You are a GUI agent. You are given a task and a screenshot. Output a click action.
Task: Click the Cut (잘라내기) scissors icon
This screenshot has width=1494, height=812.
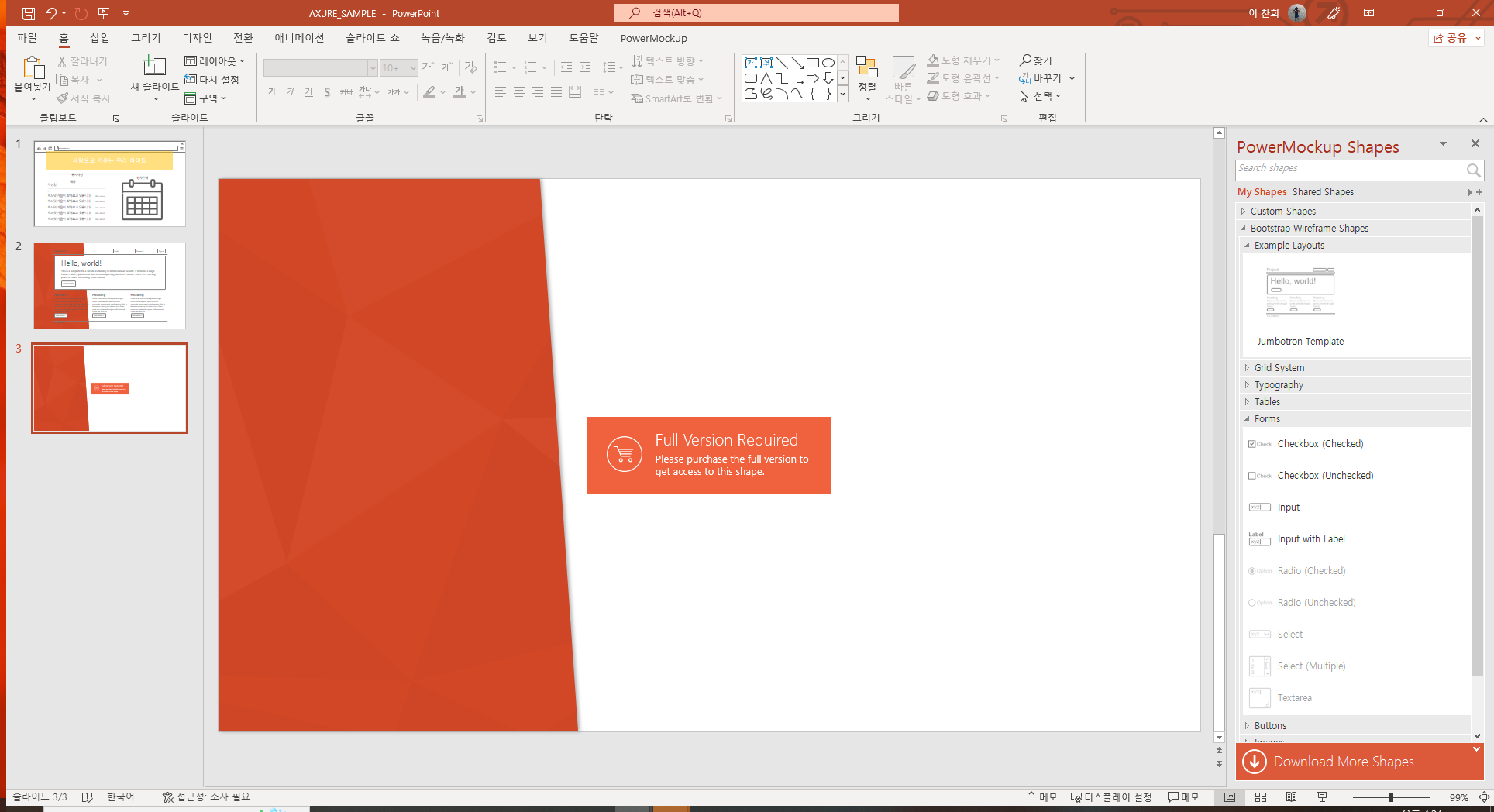coord(62,61)
